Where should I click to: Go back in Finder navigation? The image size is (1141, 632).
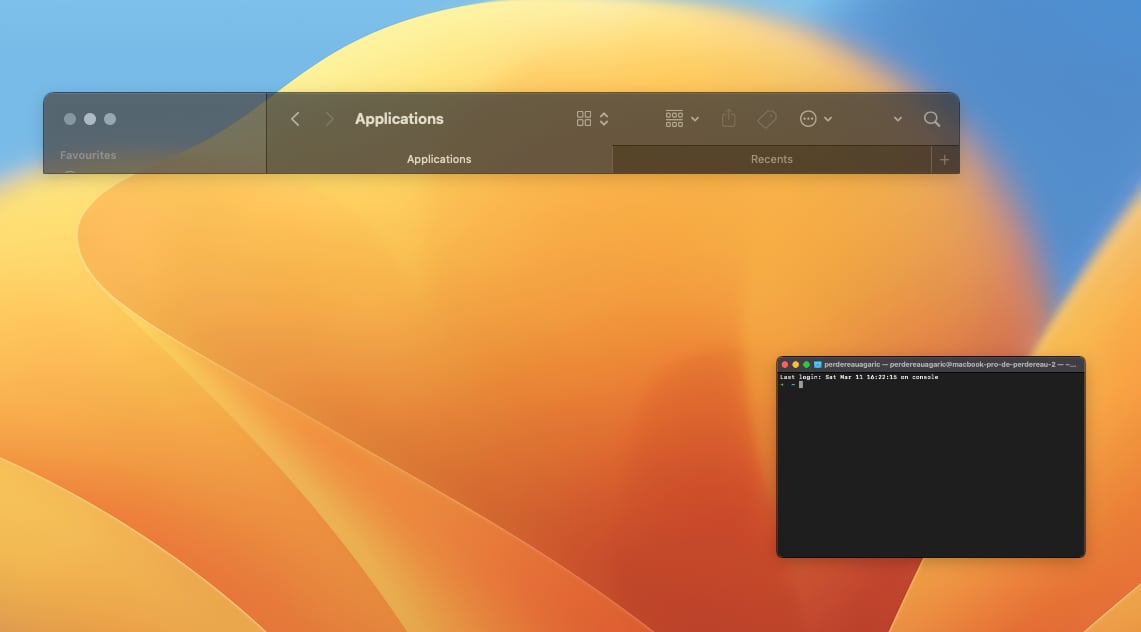295,119
